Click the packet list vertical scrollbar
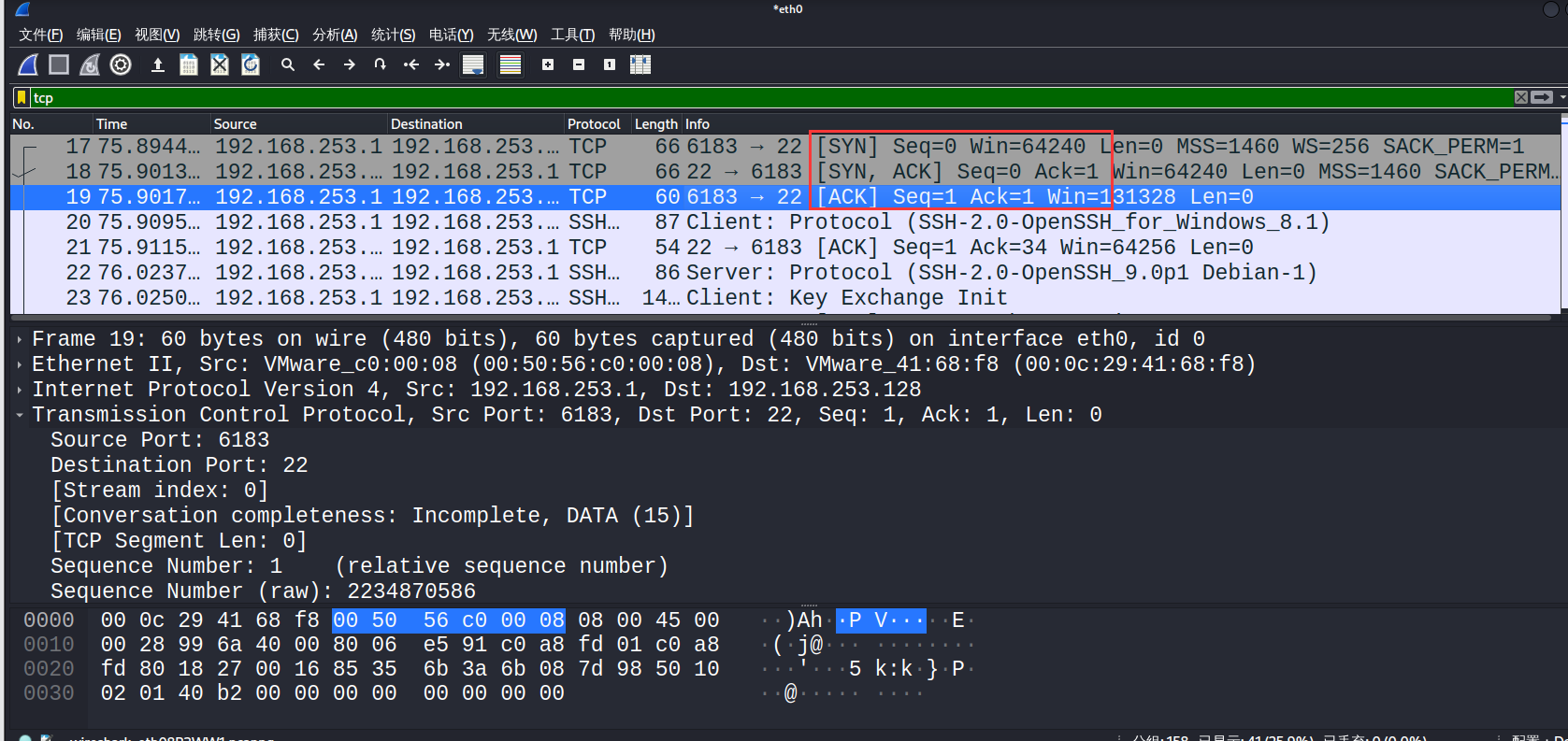The width and height of the screenshot is (1568, 741). coord(1564,215)
